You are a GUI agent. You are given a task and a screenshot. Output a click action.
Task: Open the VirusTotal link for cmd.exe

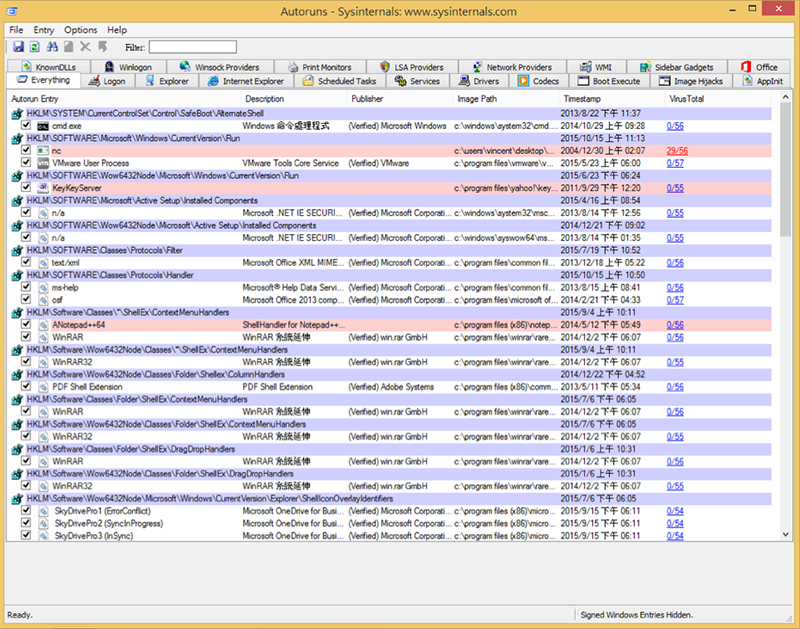(675, 126)
